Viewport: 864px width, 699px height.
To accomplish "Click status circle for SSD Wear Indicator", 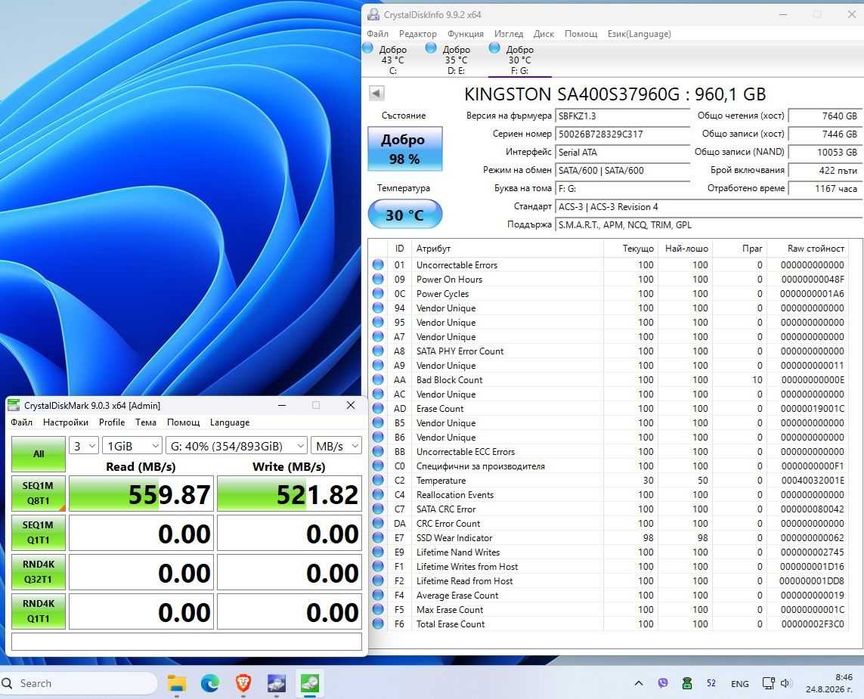I will click(378, 538).
